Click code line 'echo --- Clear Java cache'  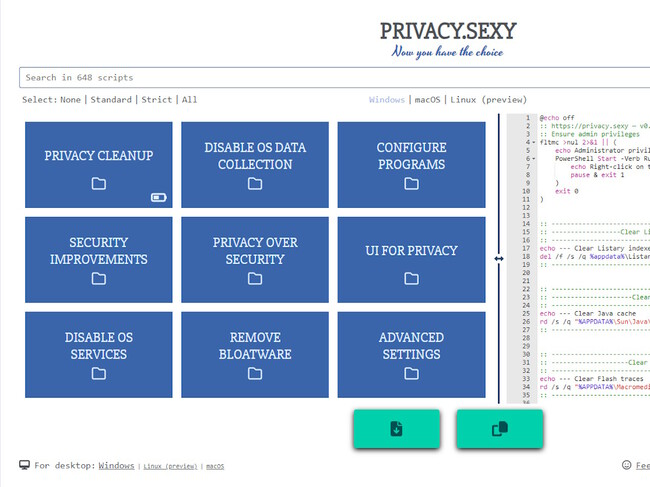pyautogui.click(x=588, y=313)
